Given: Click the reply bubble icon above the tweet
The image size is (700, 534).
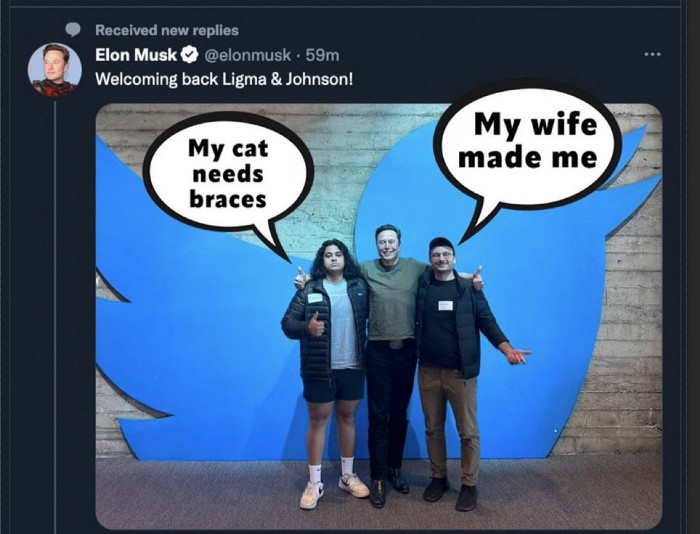Looking at the screenshot, I should 72,30.
